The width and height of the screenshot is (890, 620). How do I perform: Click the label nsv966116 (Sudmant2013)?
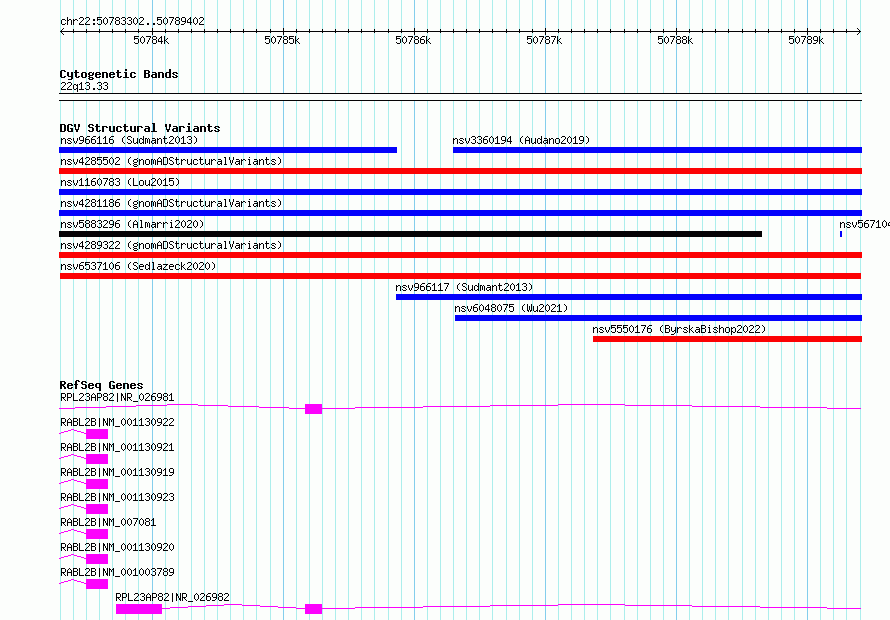[129, 140]
